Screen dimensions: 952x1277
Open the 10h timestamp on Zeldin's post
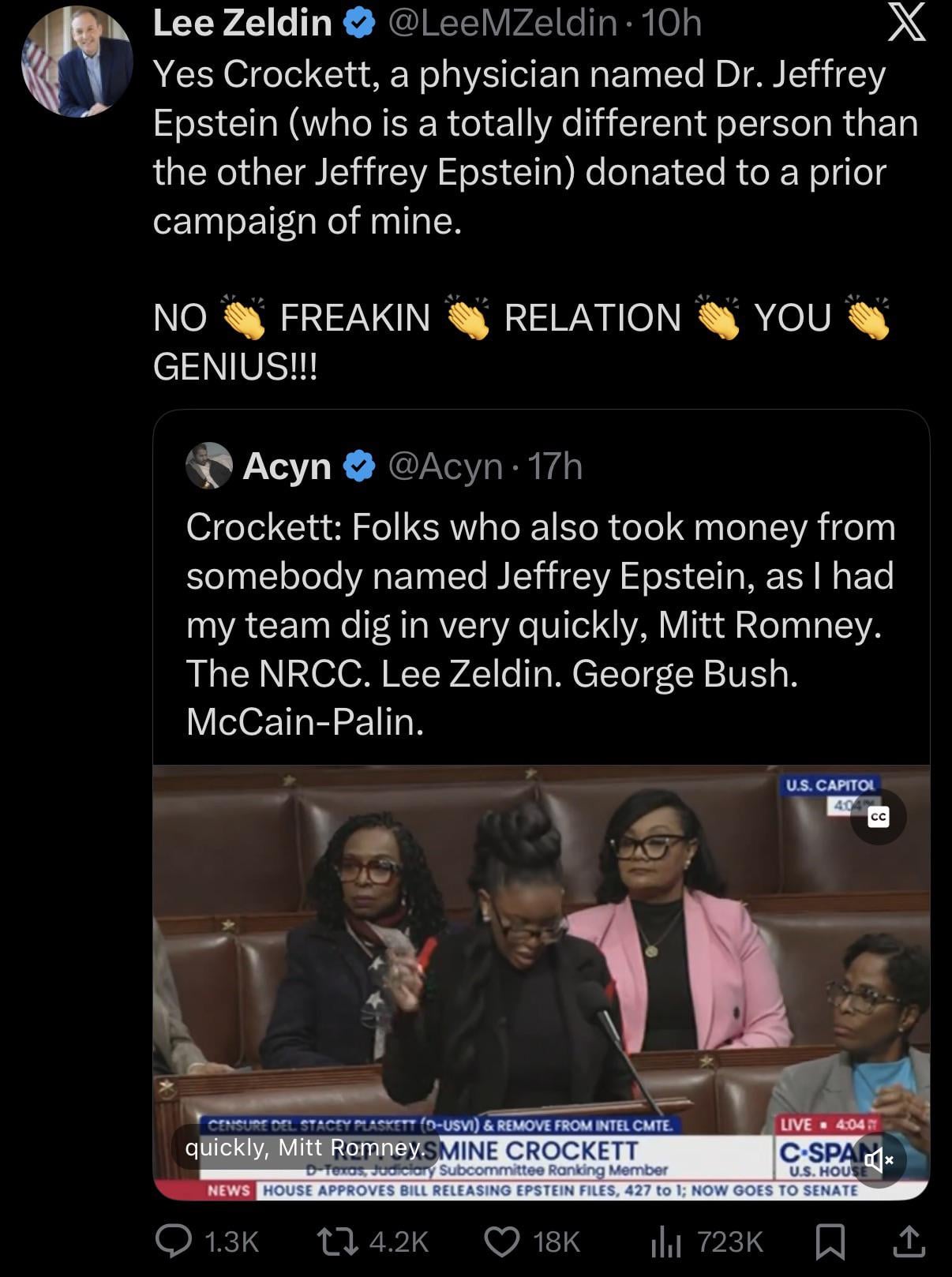click(x=671, y=23)
